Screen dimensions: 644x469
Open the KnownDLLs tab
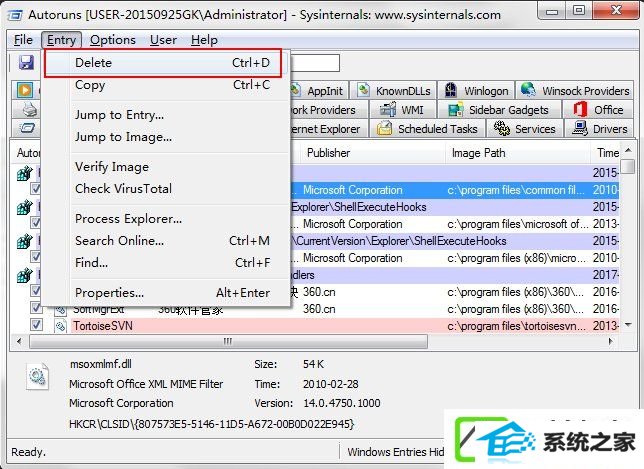[x=393, y=90]
